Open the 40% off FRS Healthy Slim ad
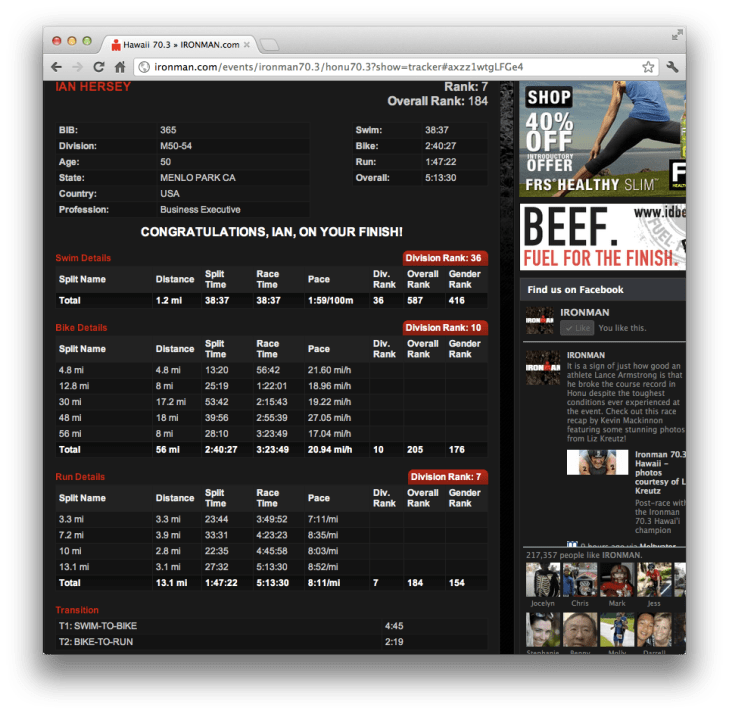This screenshot has height=714, width=729. coord(602,140)
